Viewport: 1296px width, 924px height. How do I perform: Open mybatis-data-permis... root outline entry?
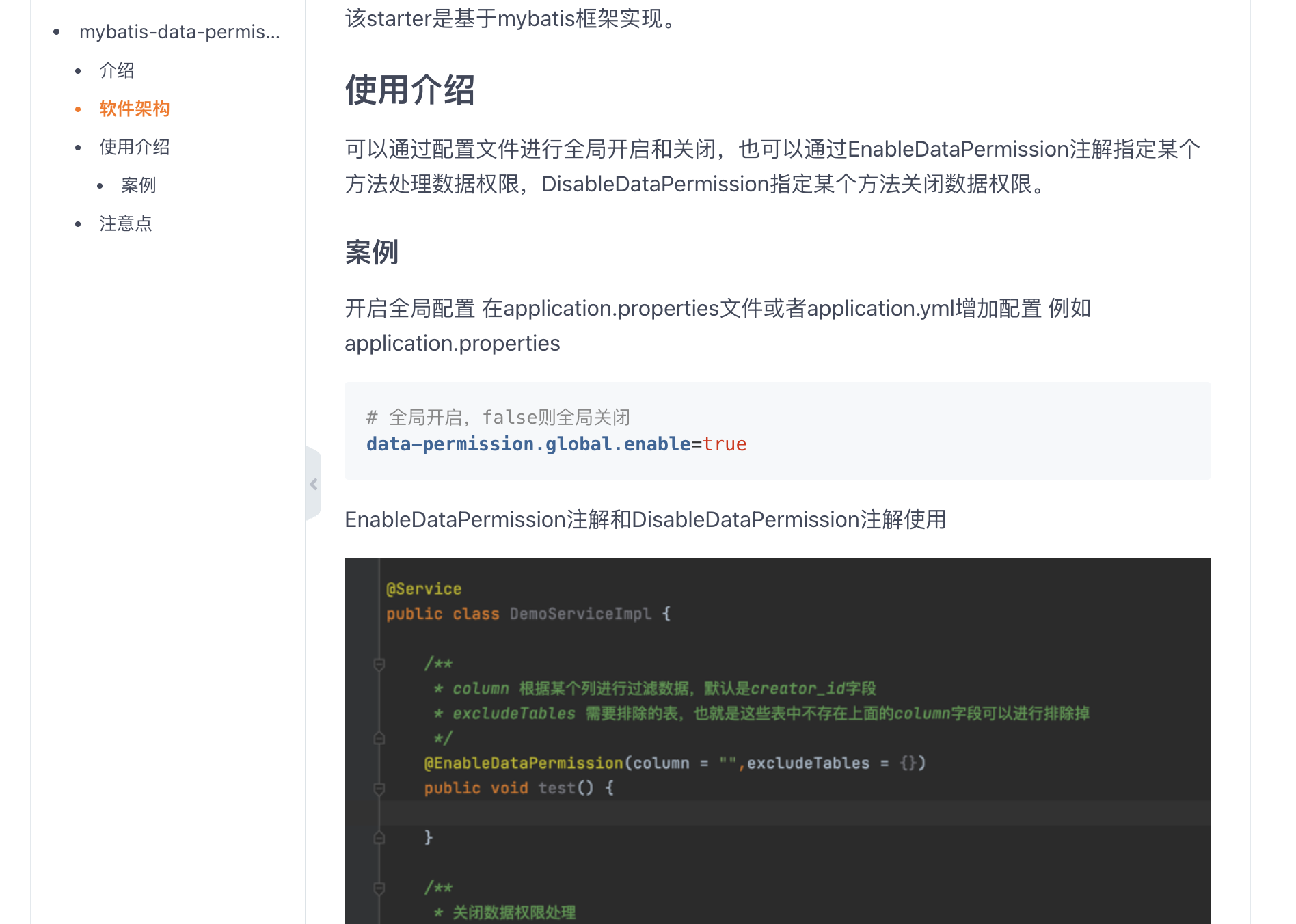180,32
